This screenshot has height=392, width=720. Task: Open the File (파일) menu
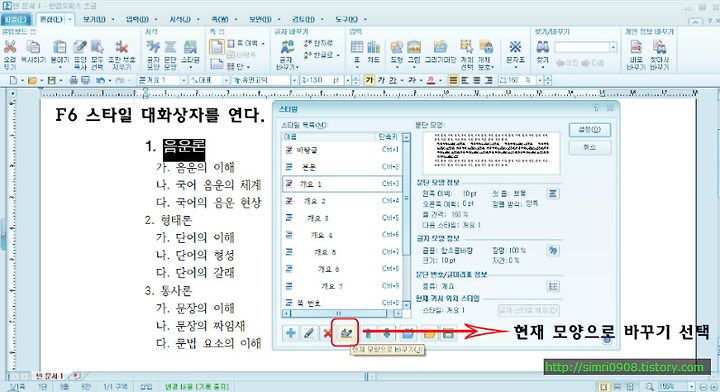(16, 19)
